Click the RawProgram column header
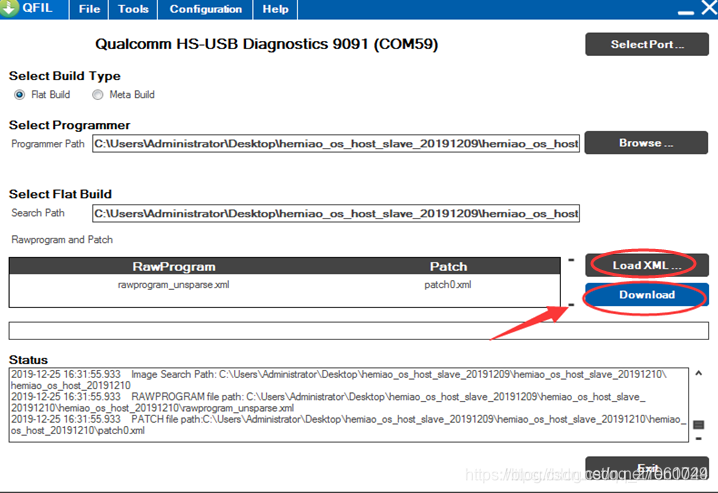 click(x=174, y=266)
